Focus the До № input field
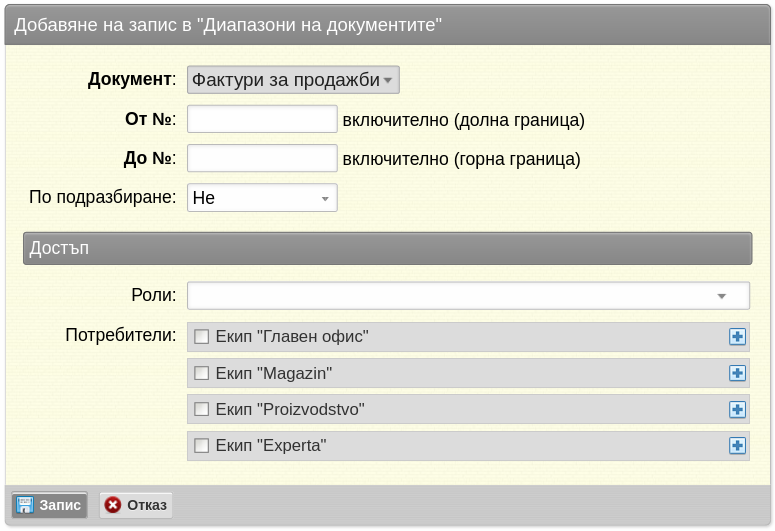This screenshot has height=531, width=775. point(262,158)
